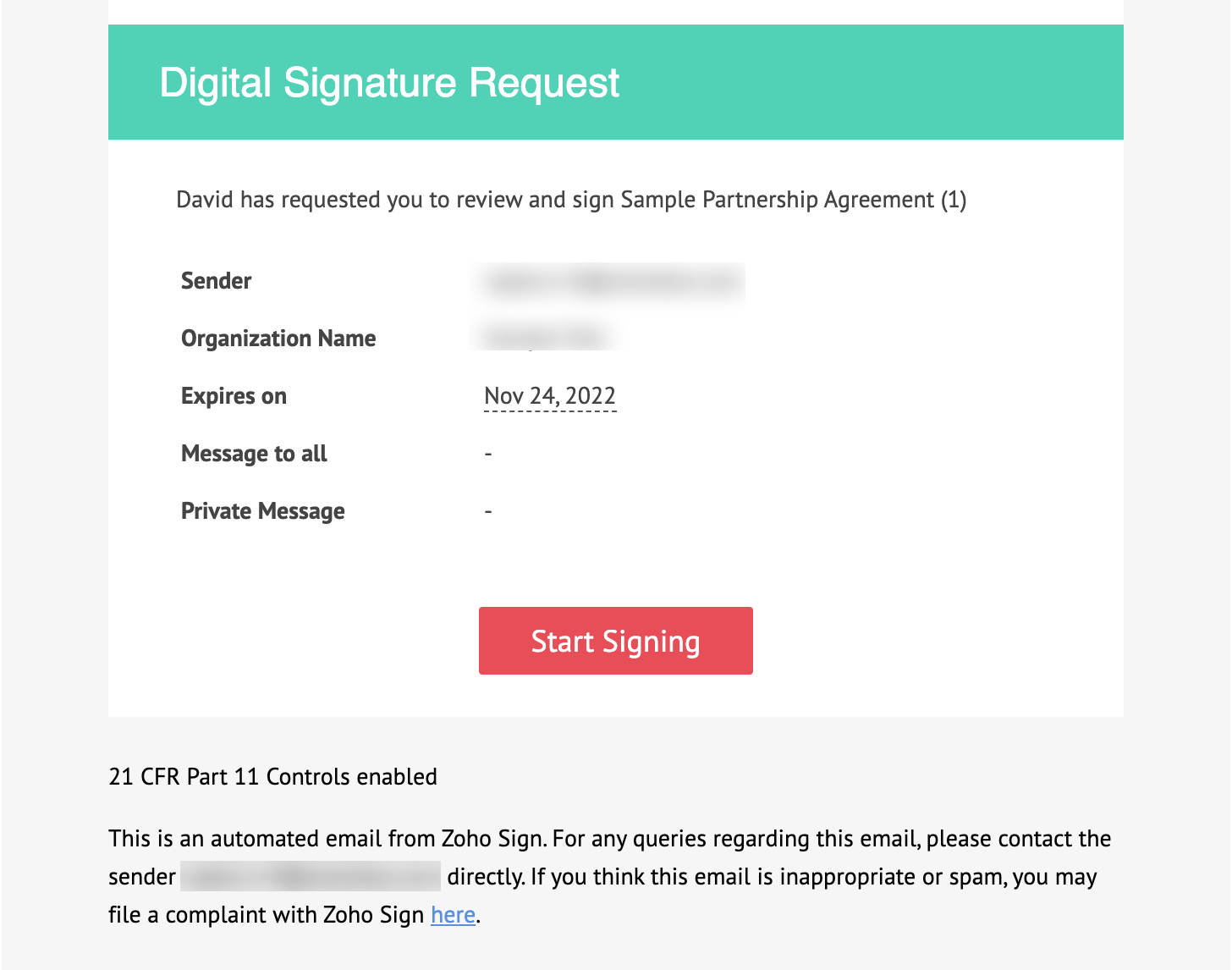Screen dimensions: 1232x970
Task: Click the Sample Partnership Agreement request sentence
Action: tap(571, 200)
